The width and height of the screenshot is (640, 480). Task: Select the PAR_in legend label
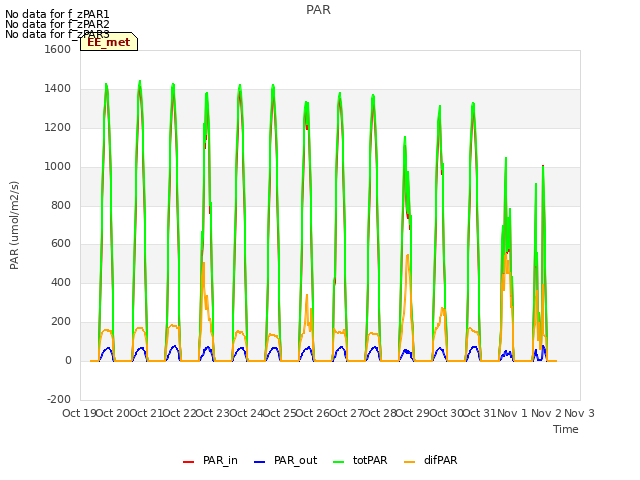[x=220, y=460]
